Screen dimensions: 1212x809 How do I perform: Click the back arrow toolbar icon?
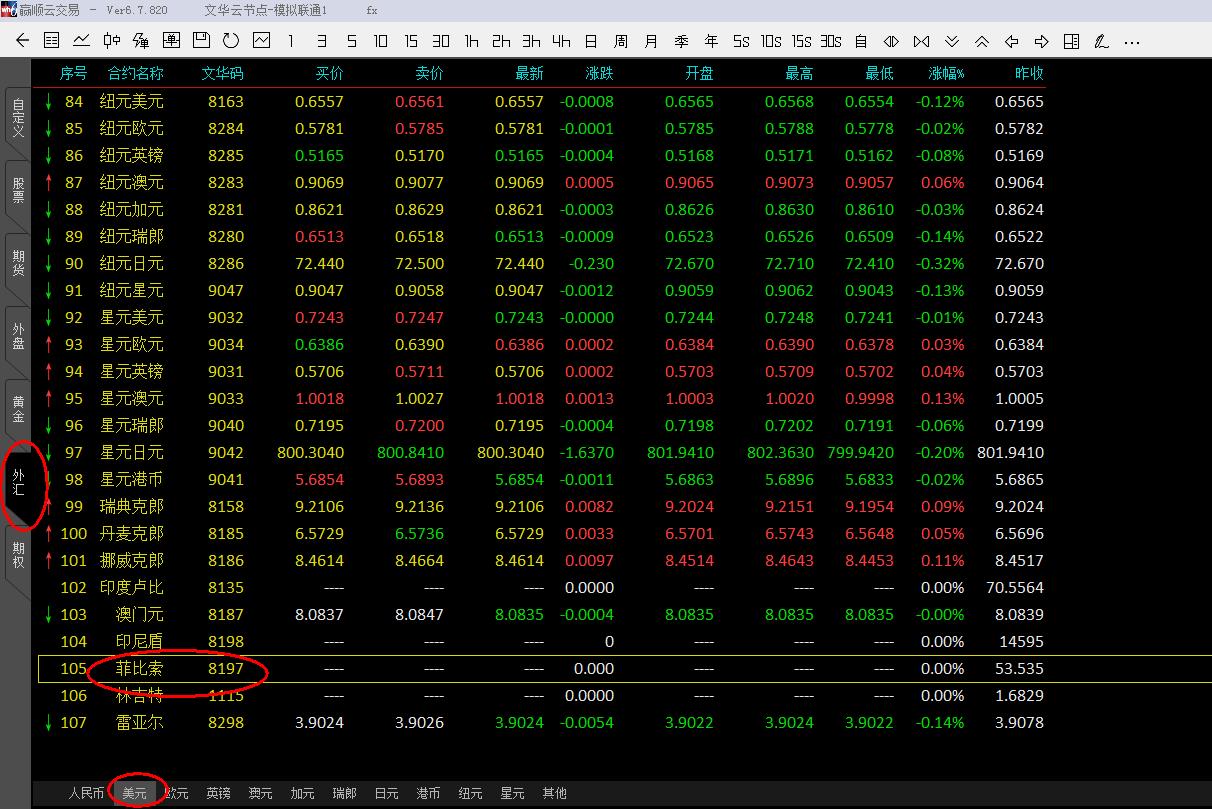[23, 41]
